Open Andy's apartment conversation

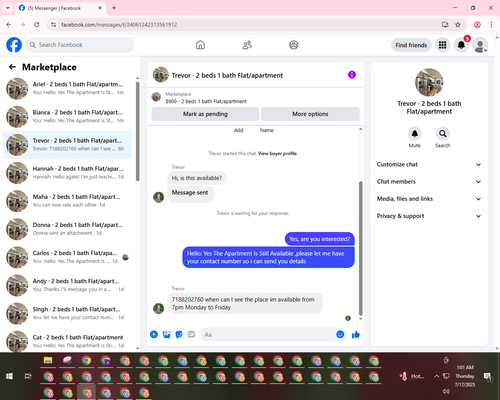click(x=67, y=285)
